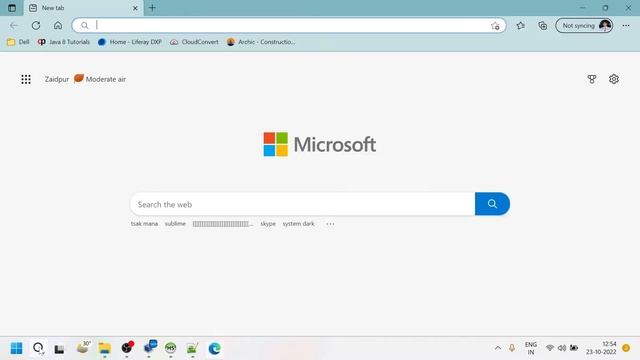Select the New tab browser tab
Screen dimensions: 640x360
click(84, 8)
